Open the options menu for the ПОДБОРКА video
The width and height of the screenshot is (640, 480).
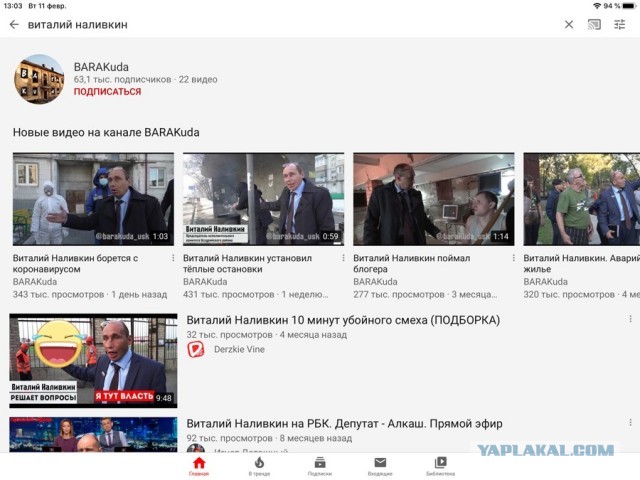tap(630, 319)
